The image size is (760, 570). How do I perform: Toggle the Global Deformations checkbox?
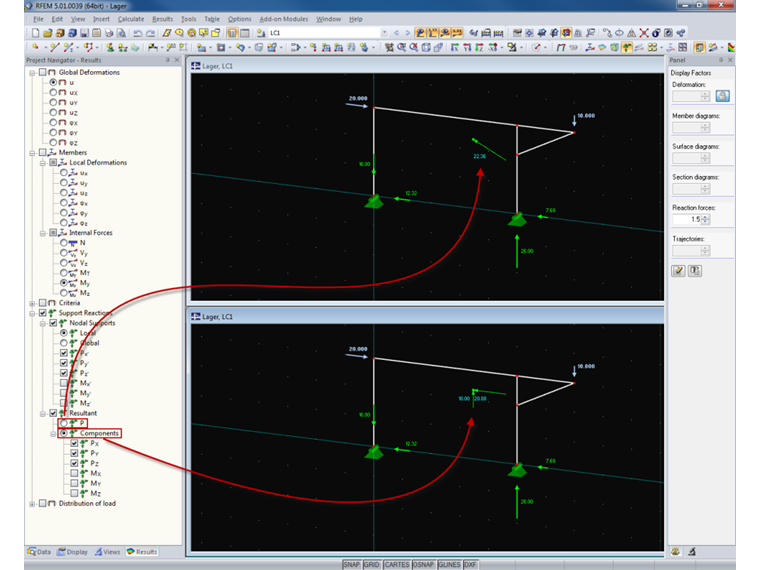pyautogui.click(x=43, y=72)
